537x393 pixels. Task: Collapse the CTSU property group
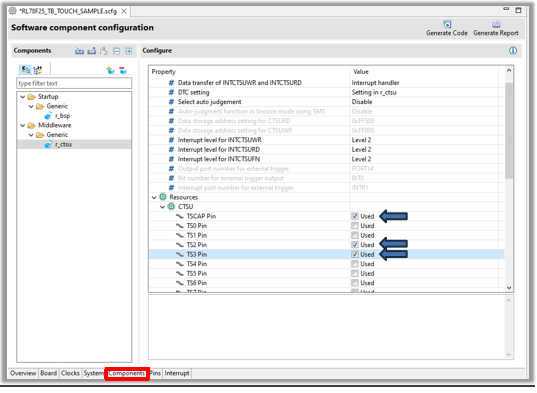tap(162, 207)
